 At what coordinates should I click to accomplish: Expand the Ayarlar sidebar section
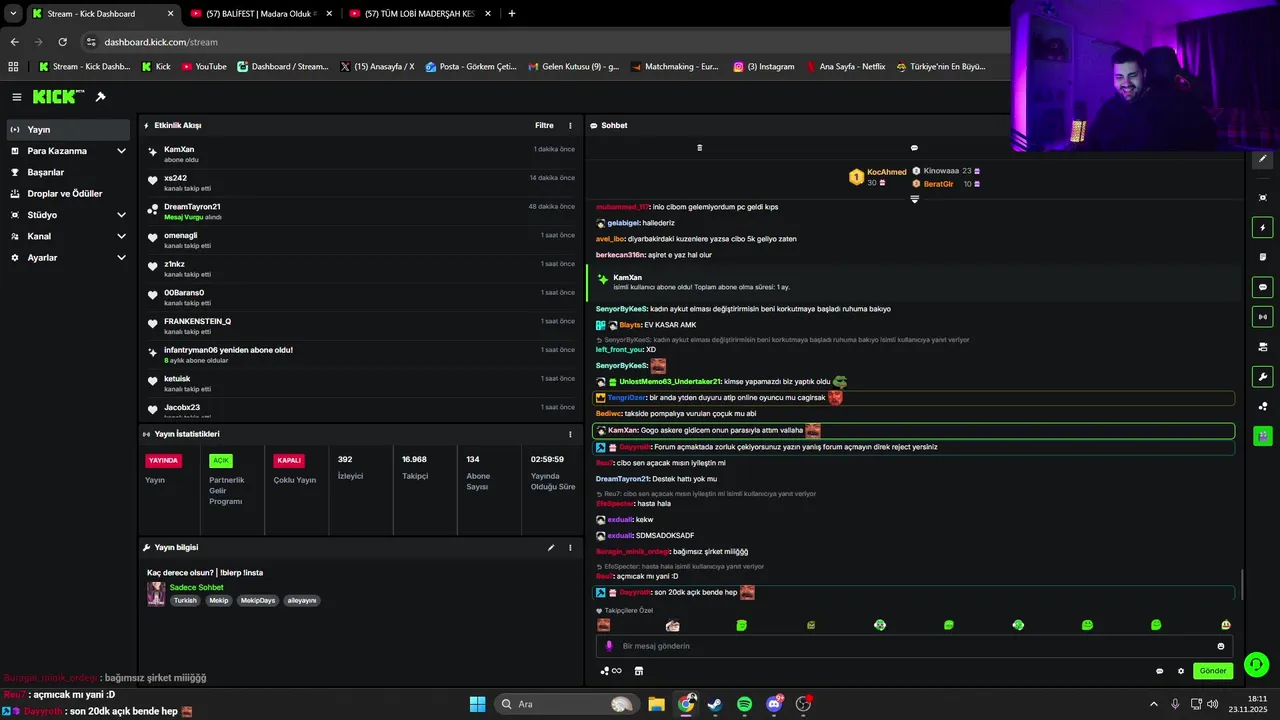click(x=68, y=258)
